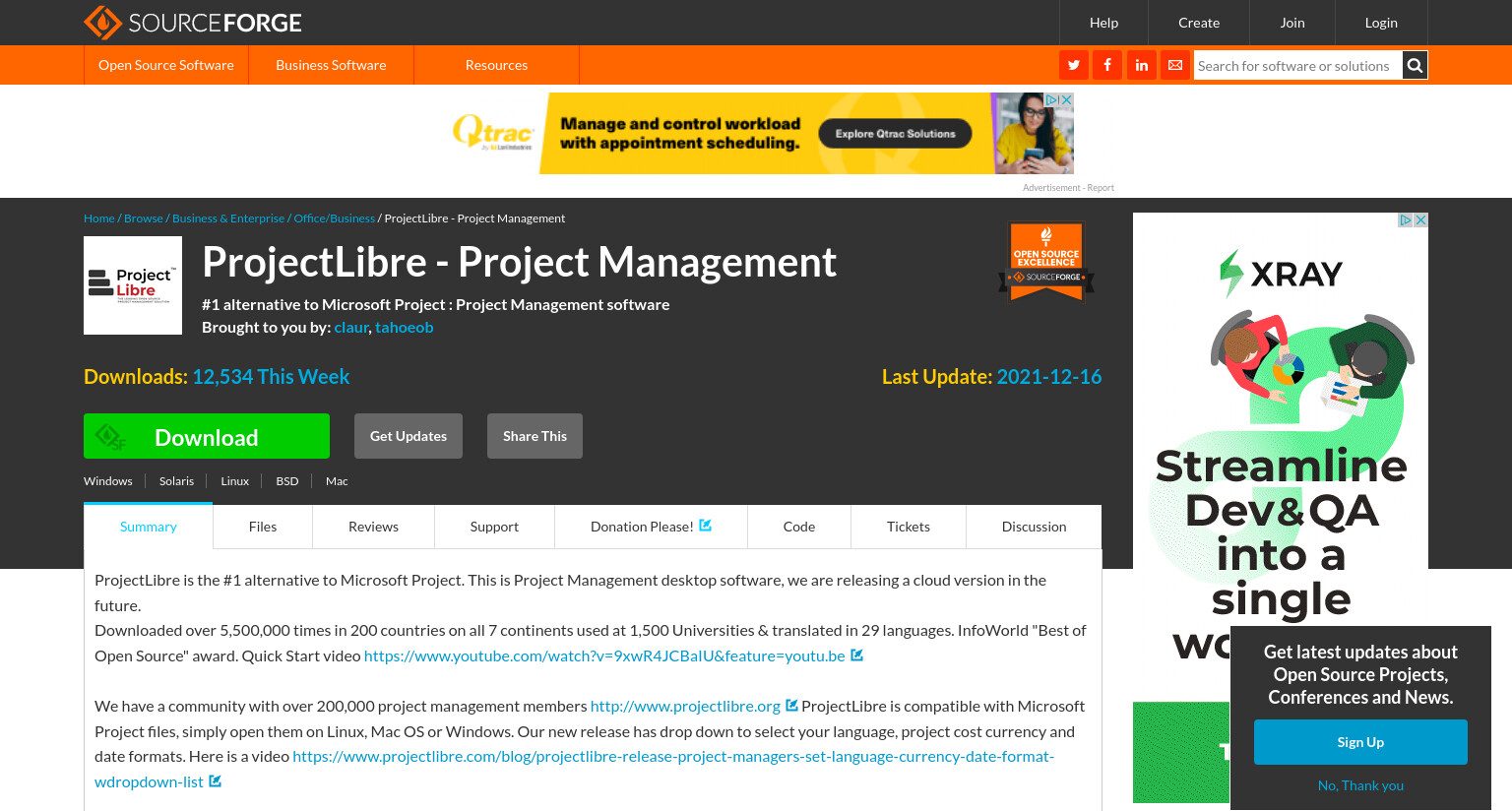Click external link icon after projectlibre.org
This screenshot has width=1512, height=811.
[792, 706]
